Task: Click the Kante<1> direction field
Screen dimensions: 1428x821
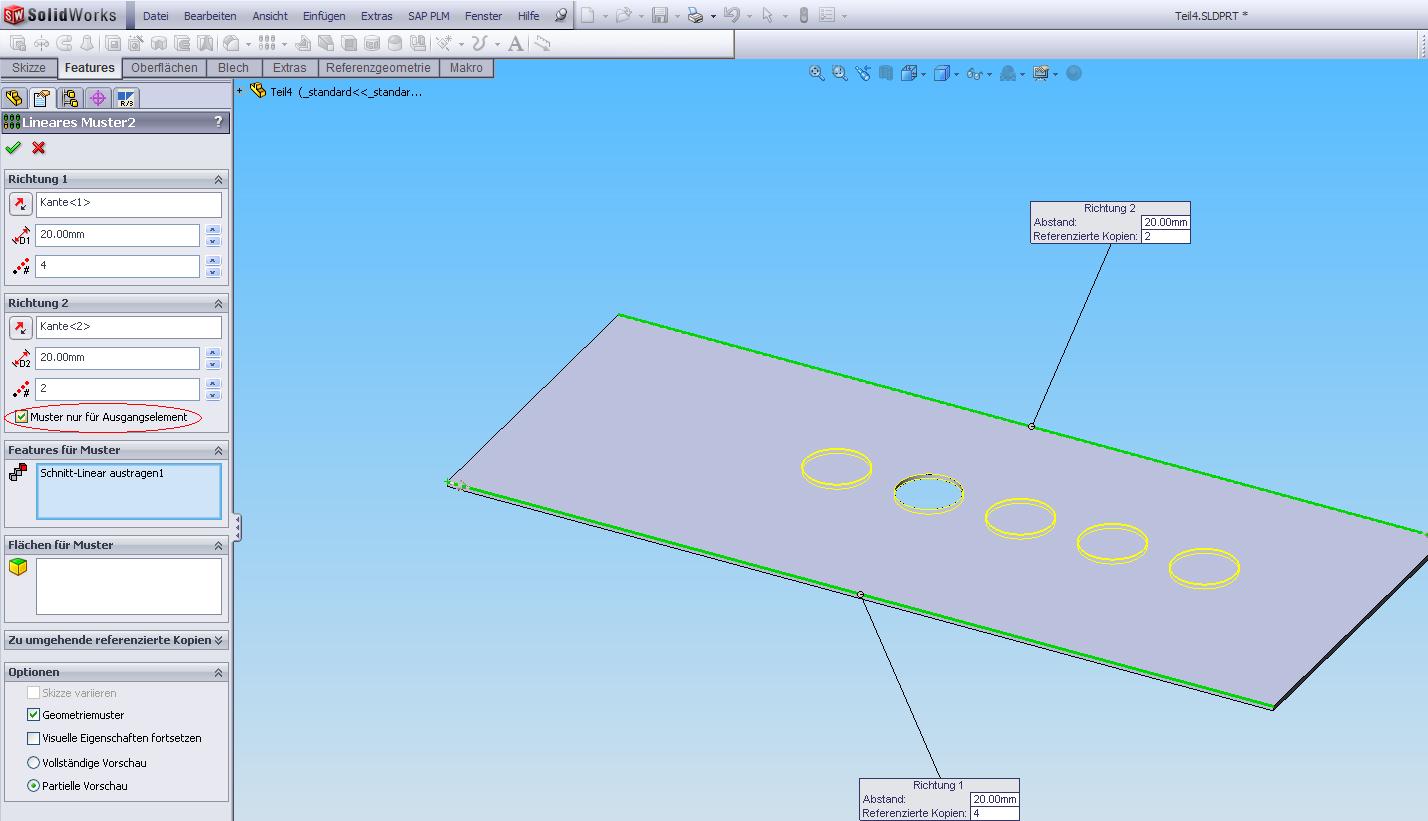Action: tap(129, 205)
